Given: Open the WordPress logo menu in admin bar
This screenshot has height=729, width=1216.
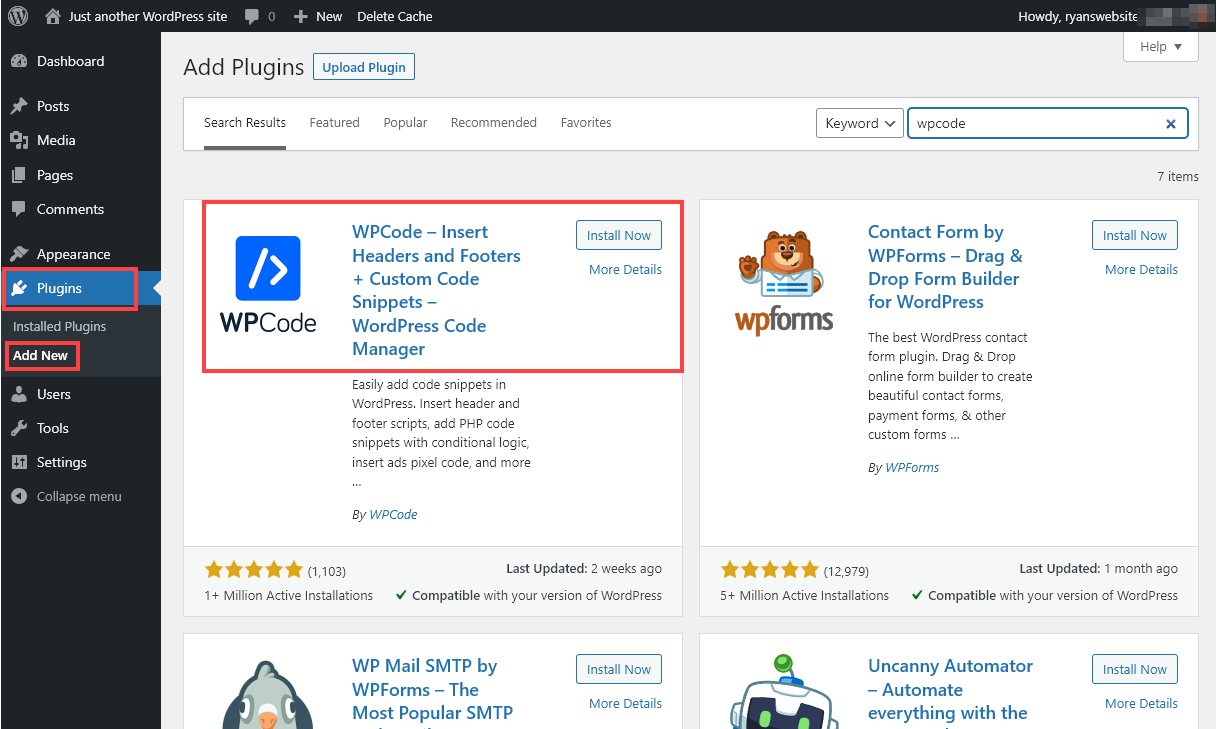Looking at the screenshot, I should coord(17,16).
